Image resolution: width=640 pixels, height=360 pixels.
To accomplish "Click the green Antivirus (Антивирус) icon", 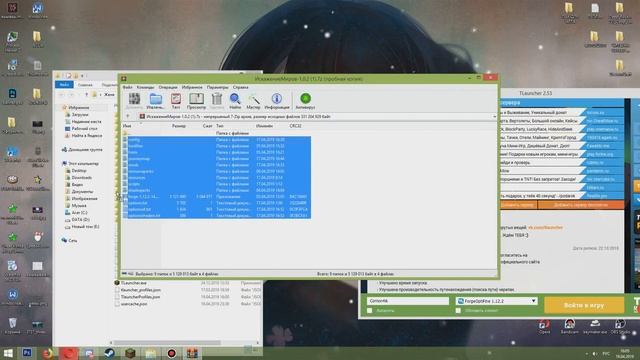I will pyautogui.click(x=305, y=100).
